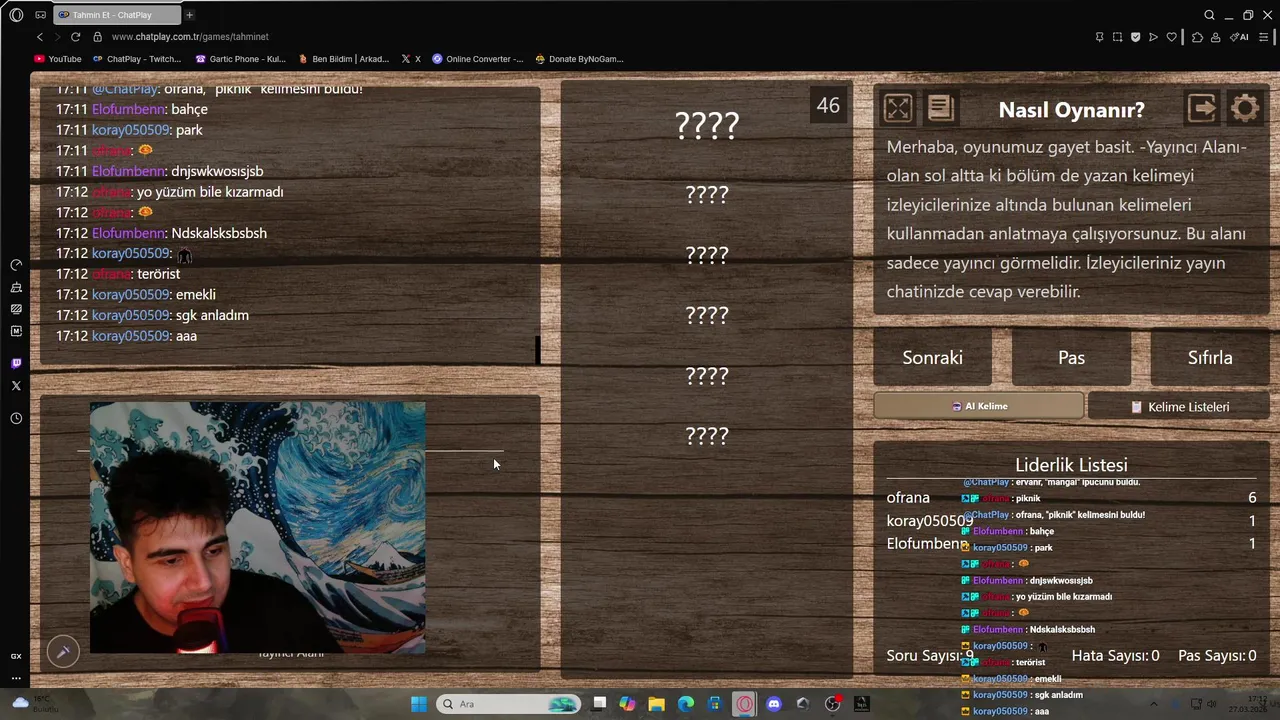Viewport: 1280px width, 720px height.
Task: Click the chat message 'terörist'
Action: point(158,274)
